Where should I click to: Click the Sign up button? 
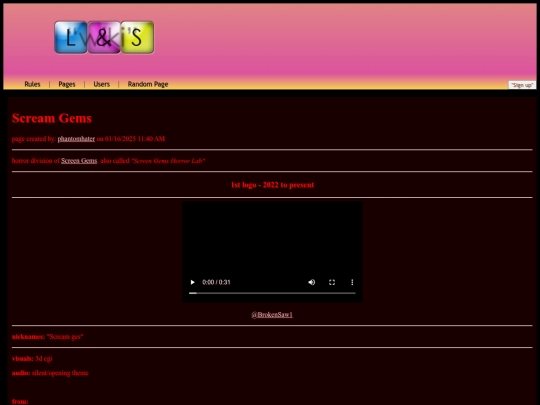522,85
